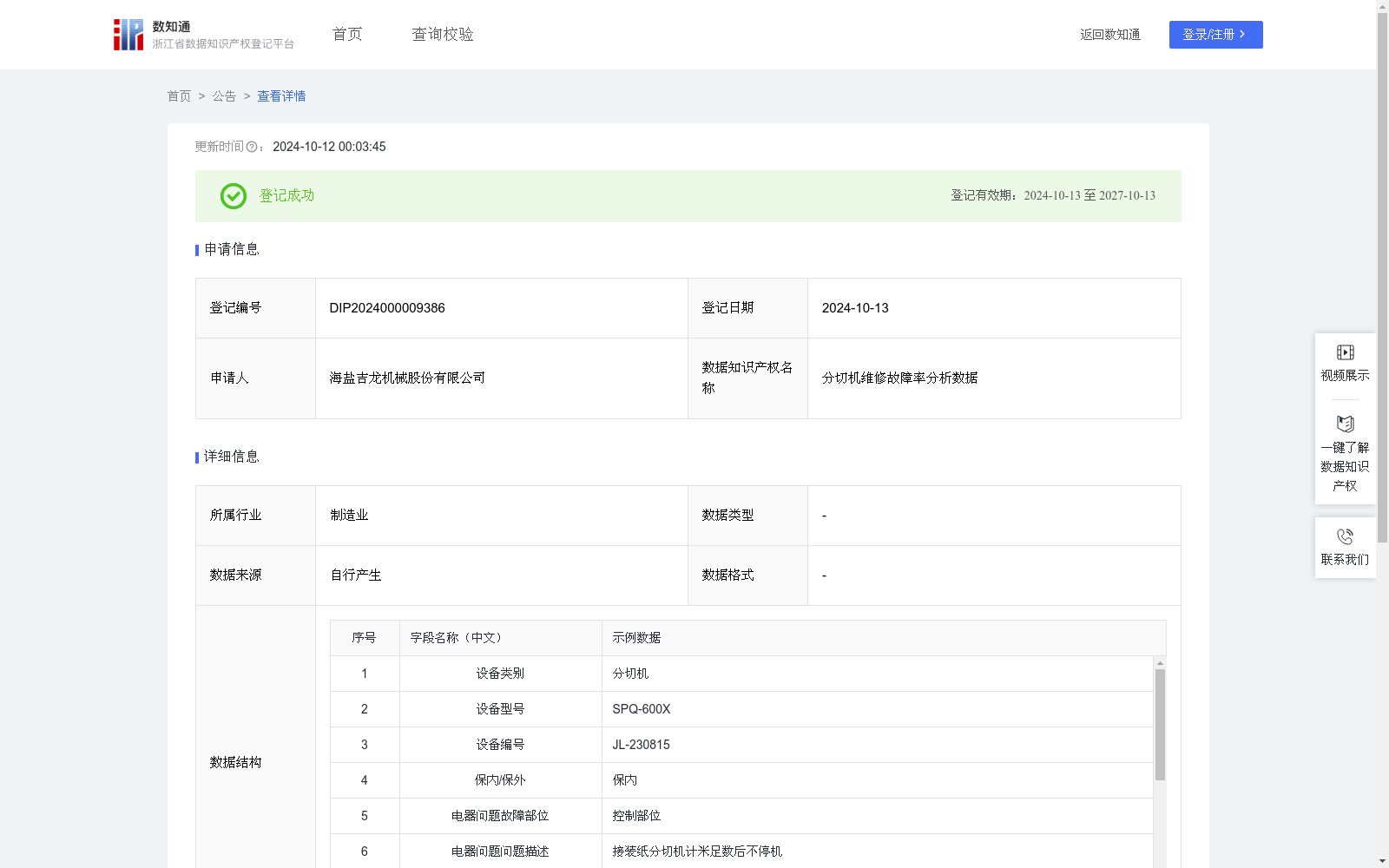
Task: Click the 登录/注册 button
Action: coord(1215,35)
